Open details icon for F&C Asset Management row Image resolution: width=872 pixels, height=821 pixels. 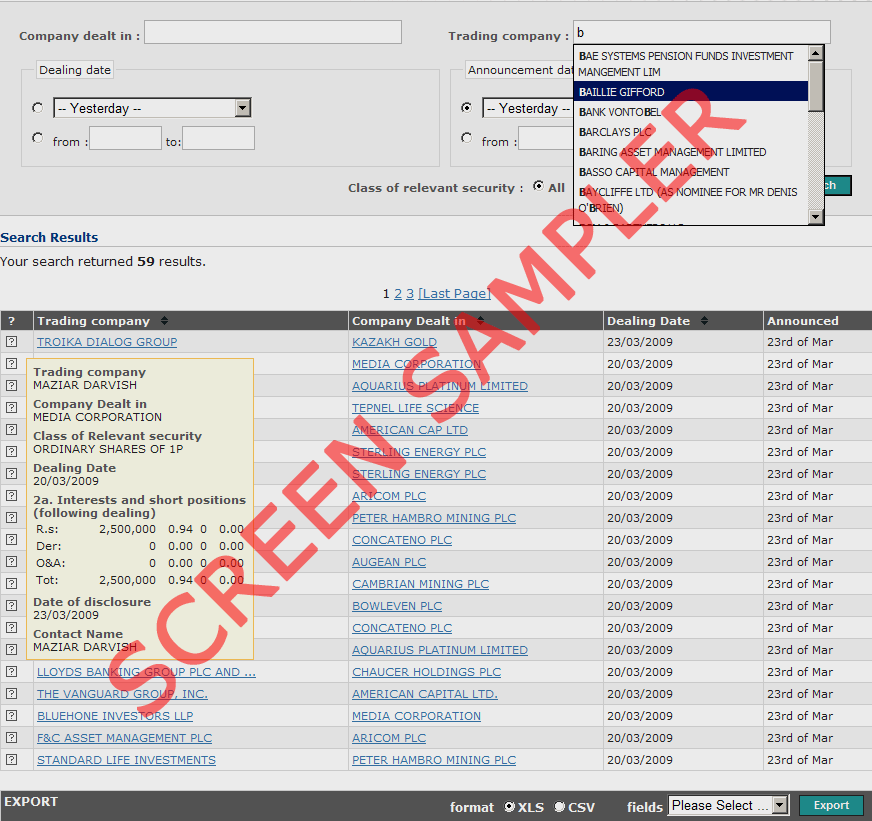(12, 738)
